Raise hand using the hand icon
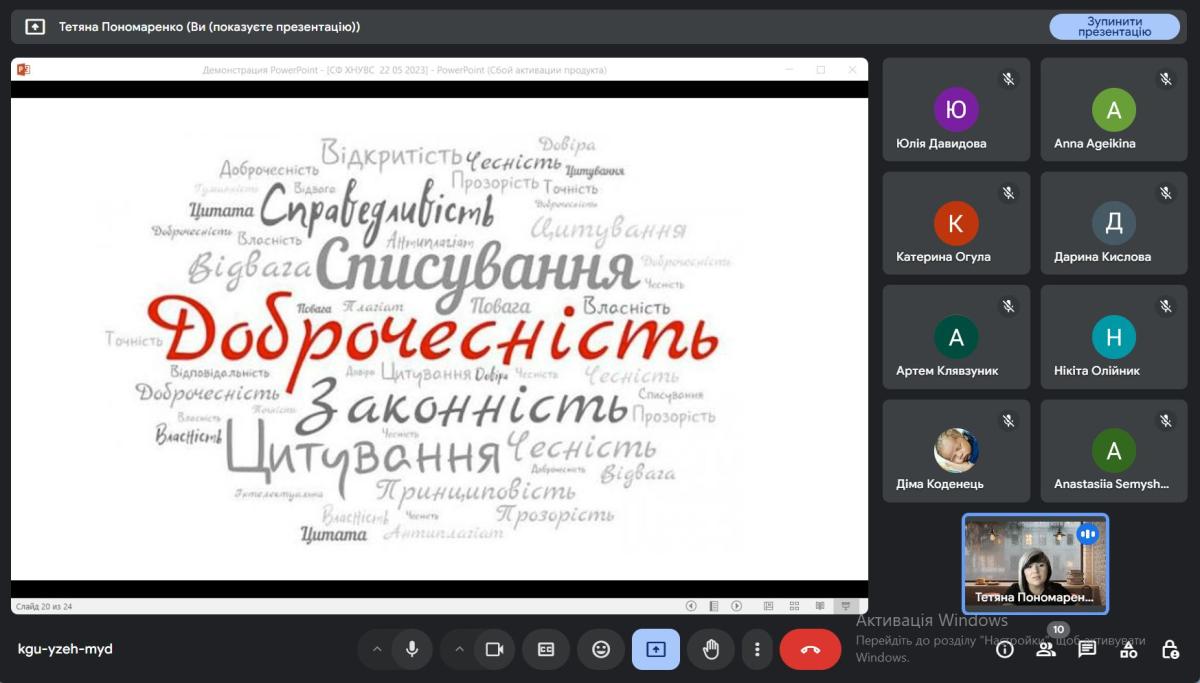The width and height of the screenshot is (1200, 683). pos(711,649)
